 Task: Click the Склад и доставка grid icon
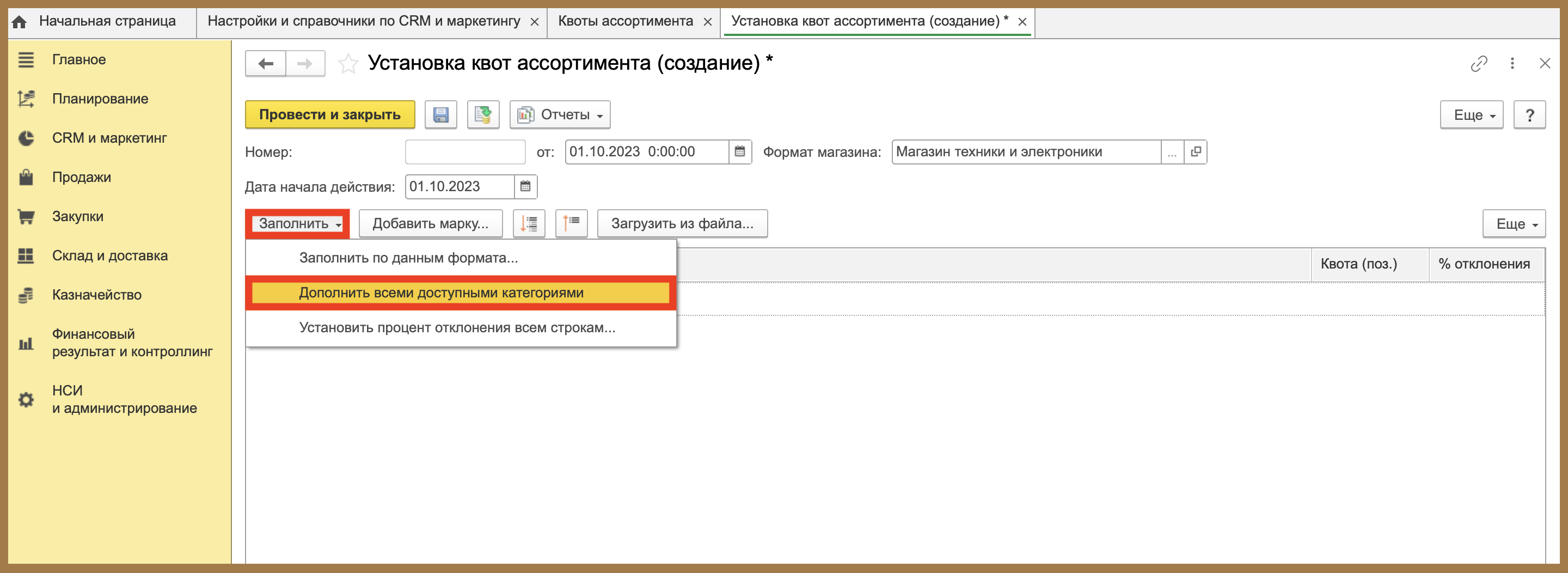point(26,256)
